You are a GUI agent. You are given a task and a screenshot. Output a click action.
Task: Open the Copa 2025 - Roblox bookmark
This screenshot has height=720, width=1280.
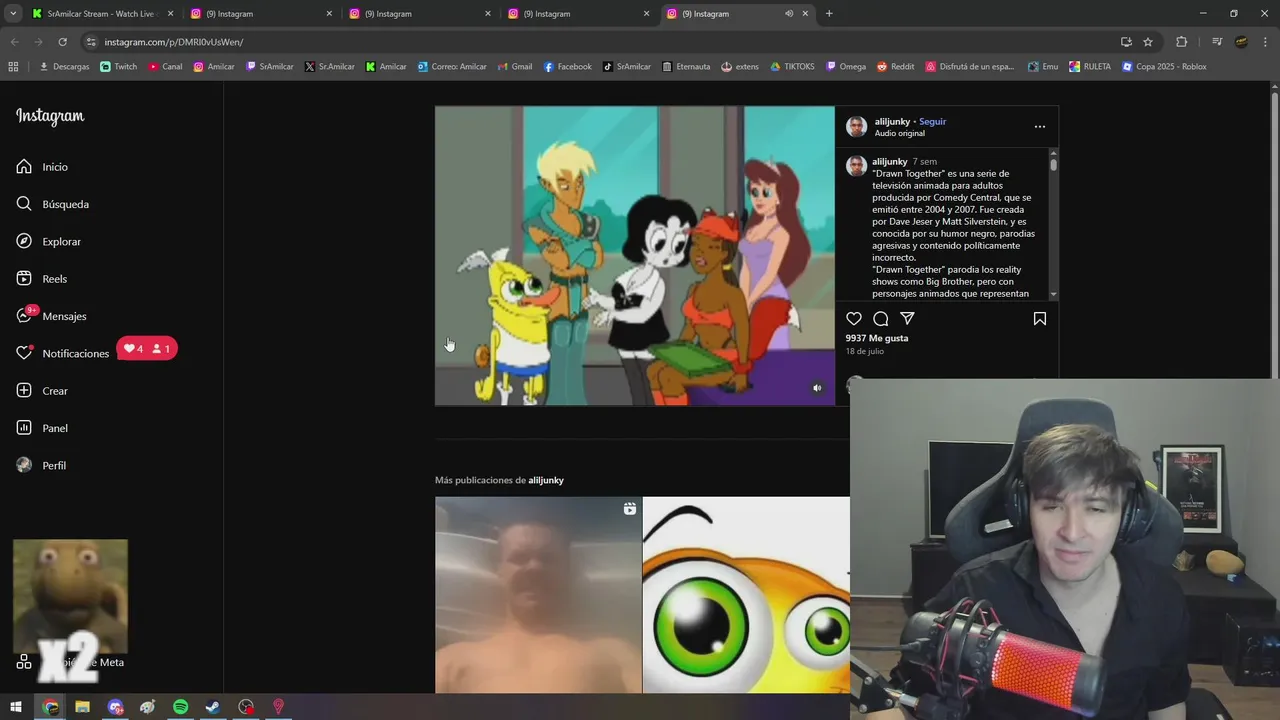[1164, 67]
